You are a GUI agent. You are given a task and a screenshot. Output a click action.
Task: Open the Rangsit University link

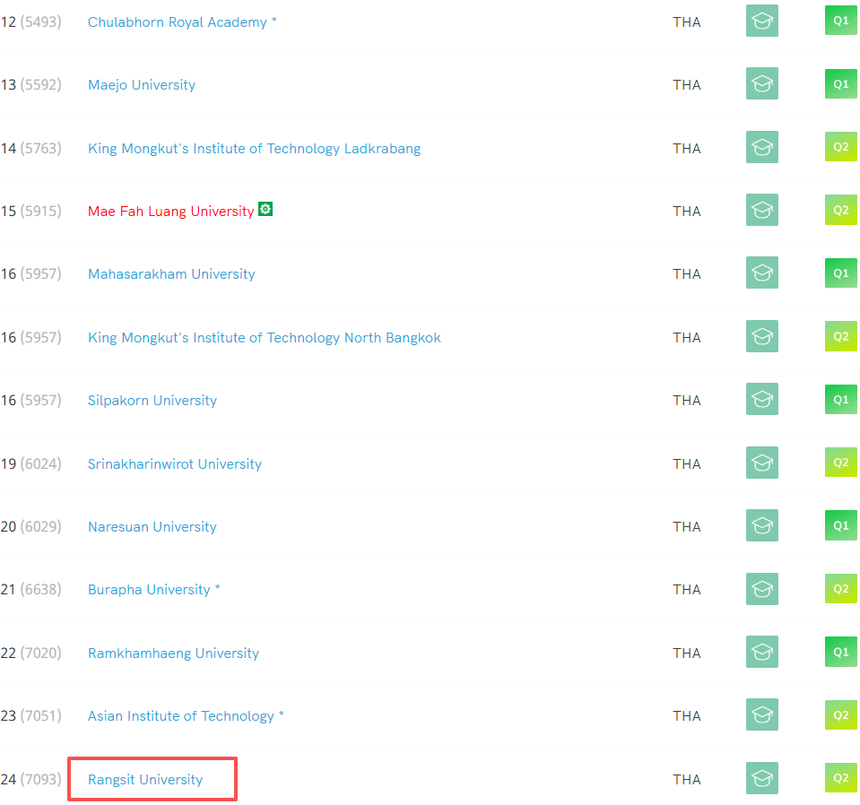(145, 779)
